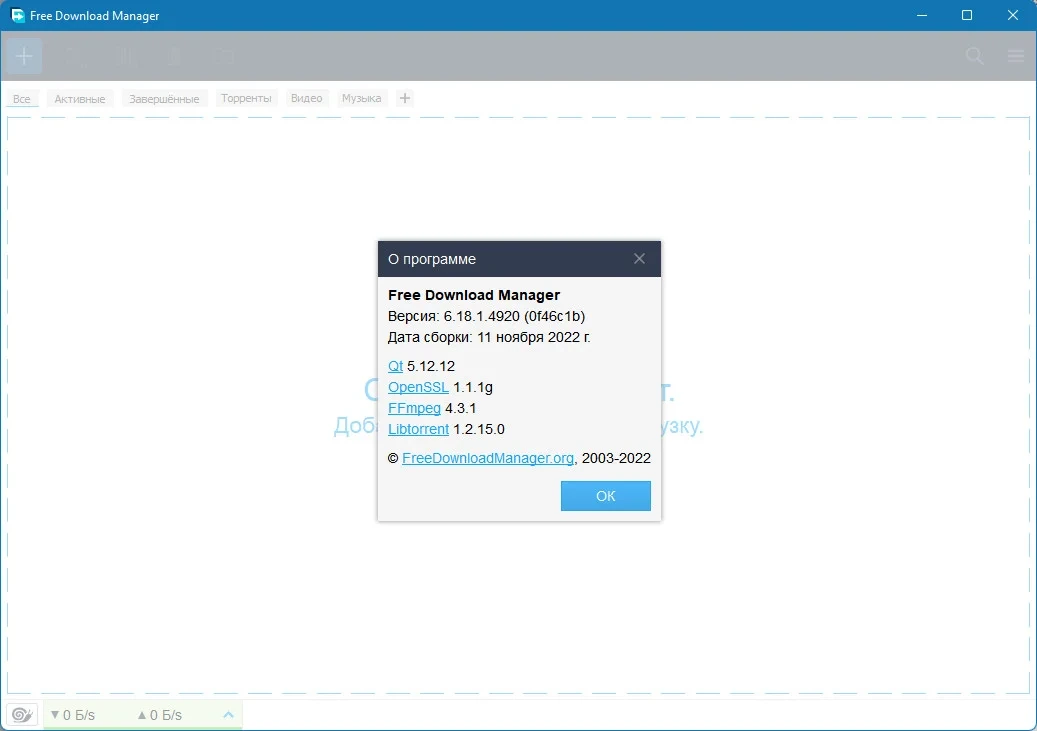
Task: Switch to the Музыка tab
Action: (361, 98)
